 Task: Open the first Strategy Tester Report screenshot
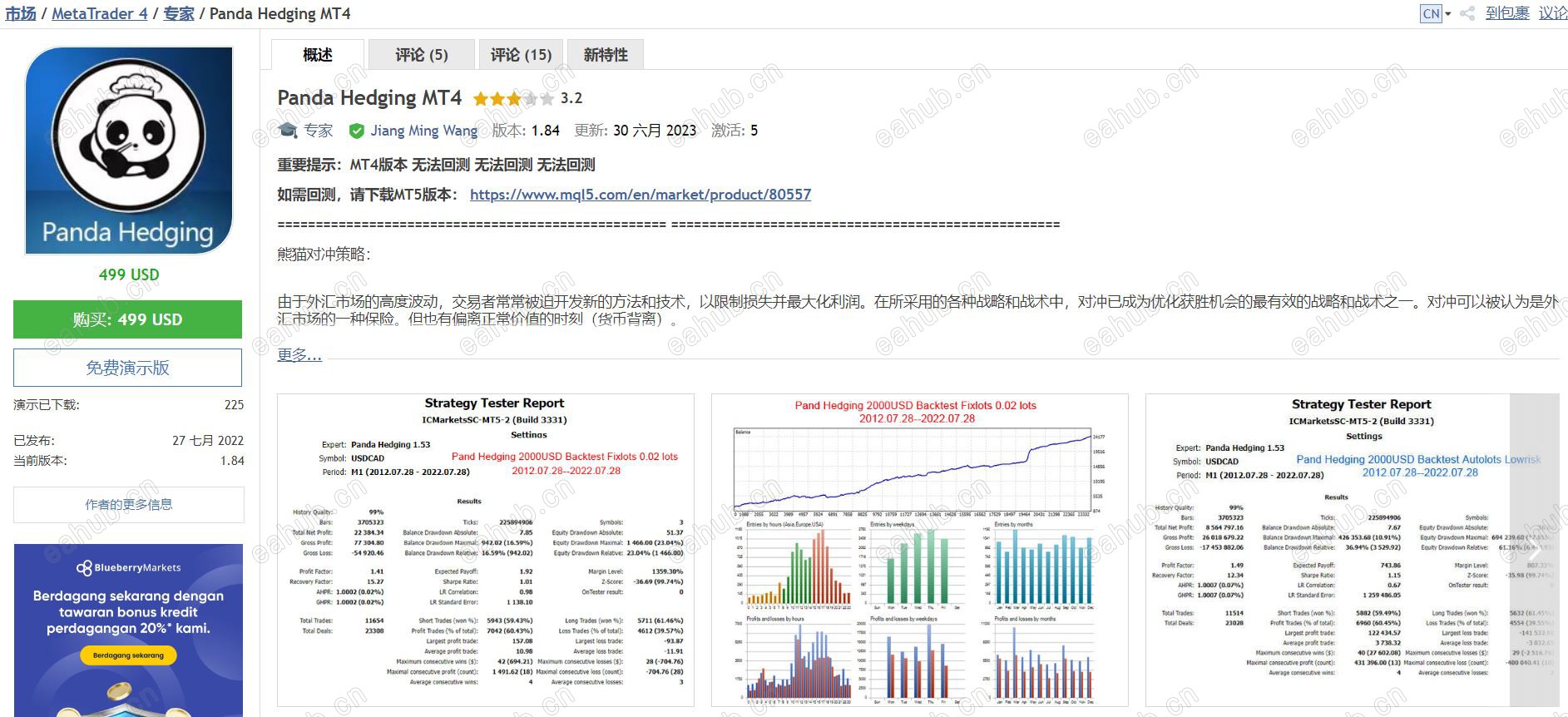click(486, 550)
